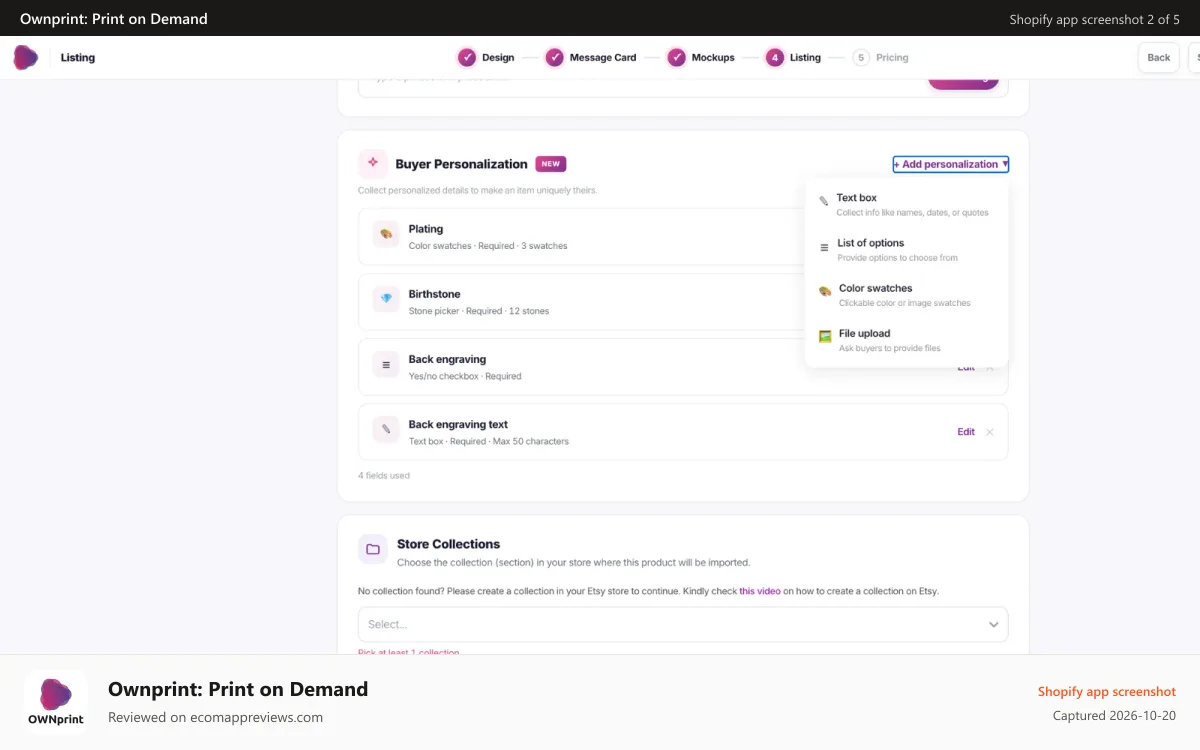The image size is (1200, 750).
Task: Choose the Color swatches personalization type
Action: point(906,295)
